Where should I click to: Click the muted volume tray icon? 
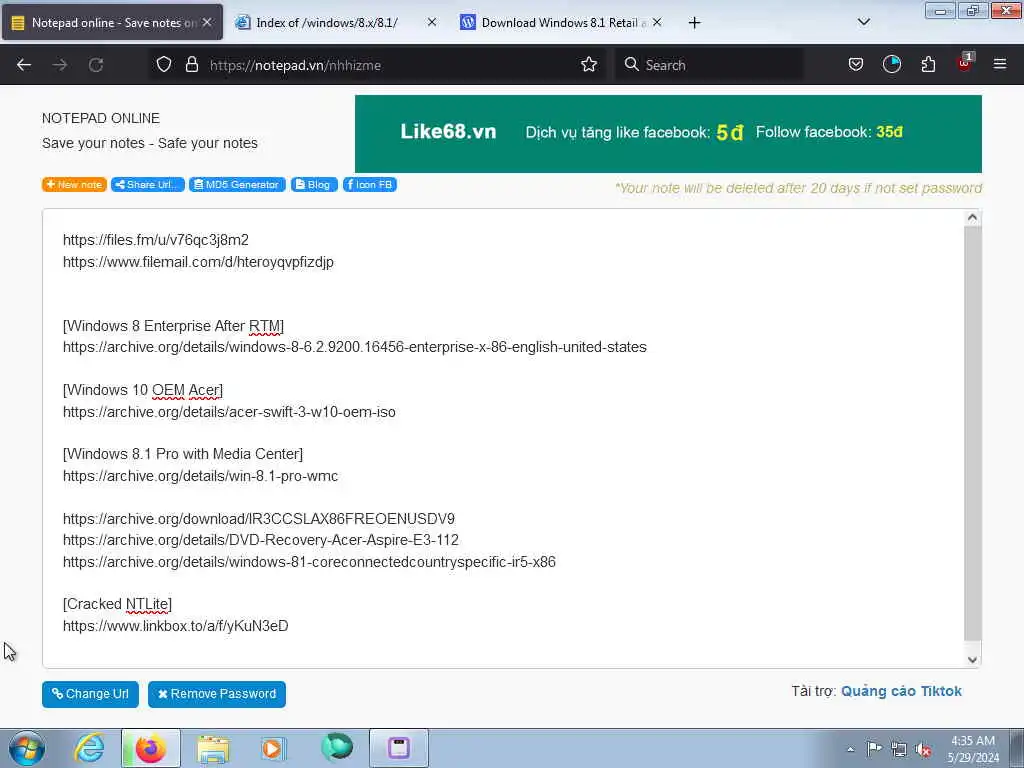pyautogui.click(x=923, y=749)
